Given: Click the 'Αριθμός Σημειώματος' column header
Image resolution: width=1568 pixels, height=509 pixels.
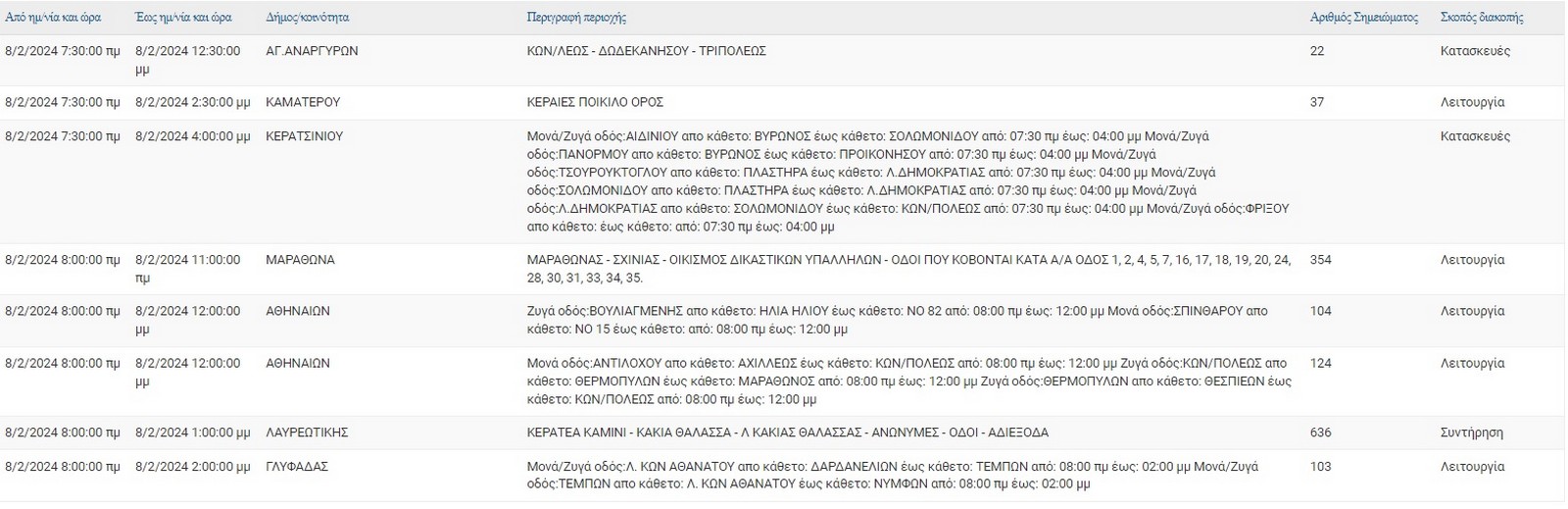Looking at the screenshot, I should tap(1363, 18).
